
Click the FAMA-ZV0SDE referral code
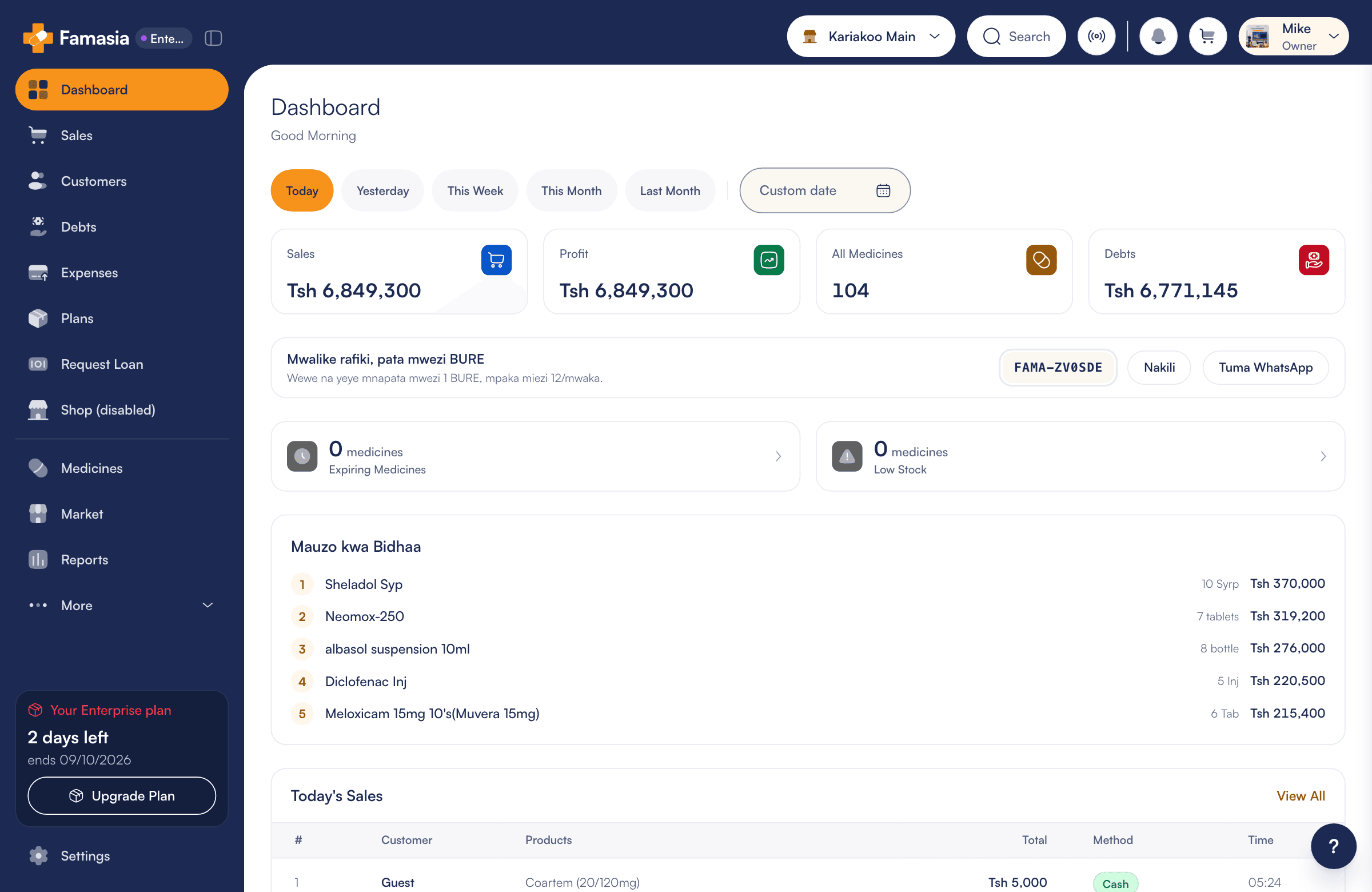pos(1058,367)
